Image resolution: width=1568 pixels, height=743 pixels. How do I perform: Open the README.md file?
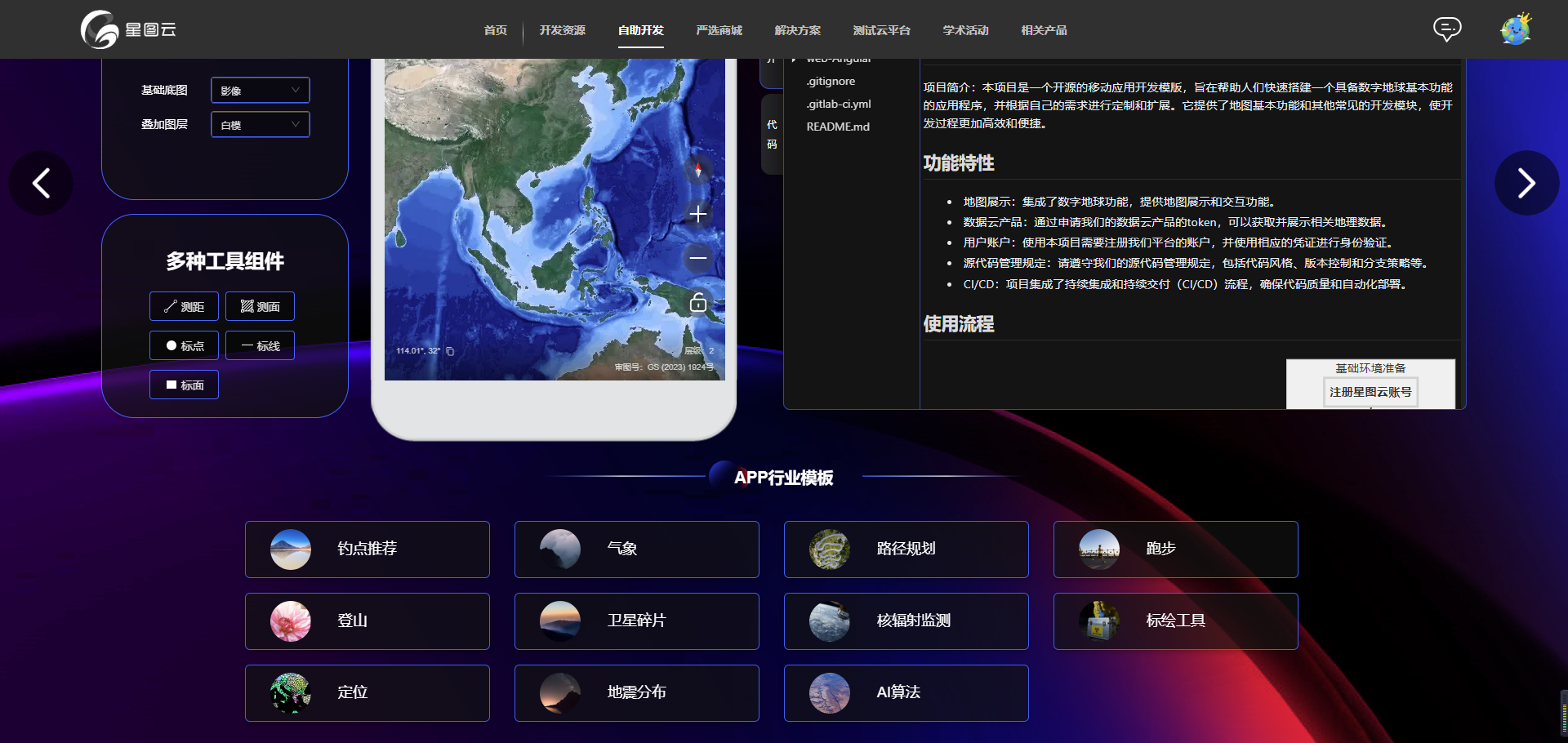coord(838,127)
